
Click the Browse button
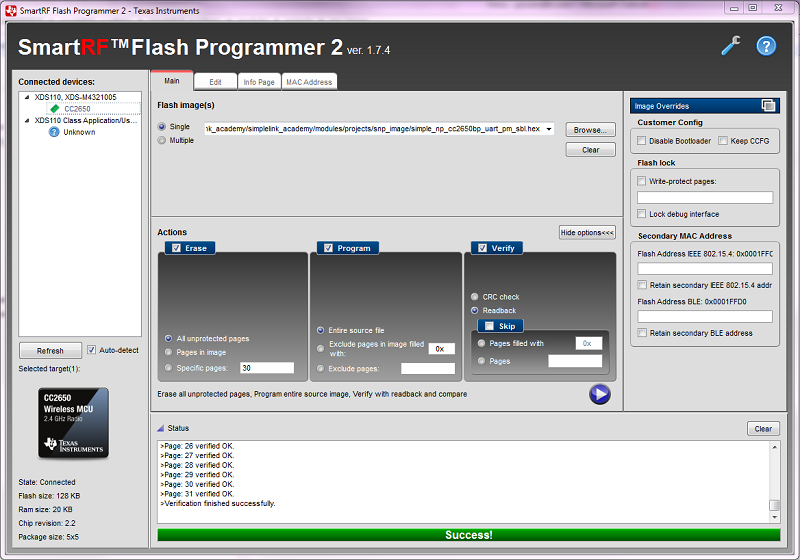[589, 130]
